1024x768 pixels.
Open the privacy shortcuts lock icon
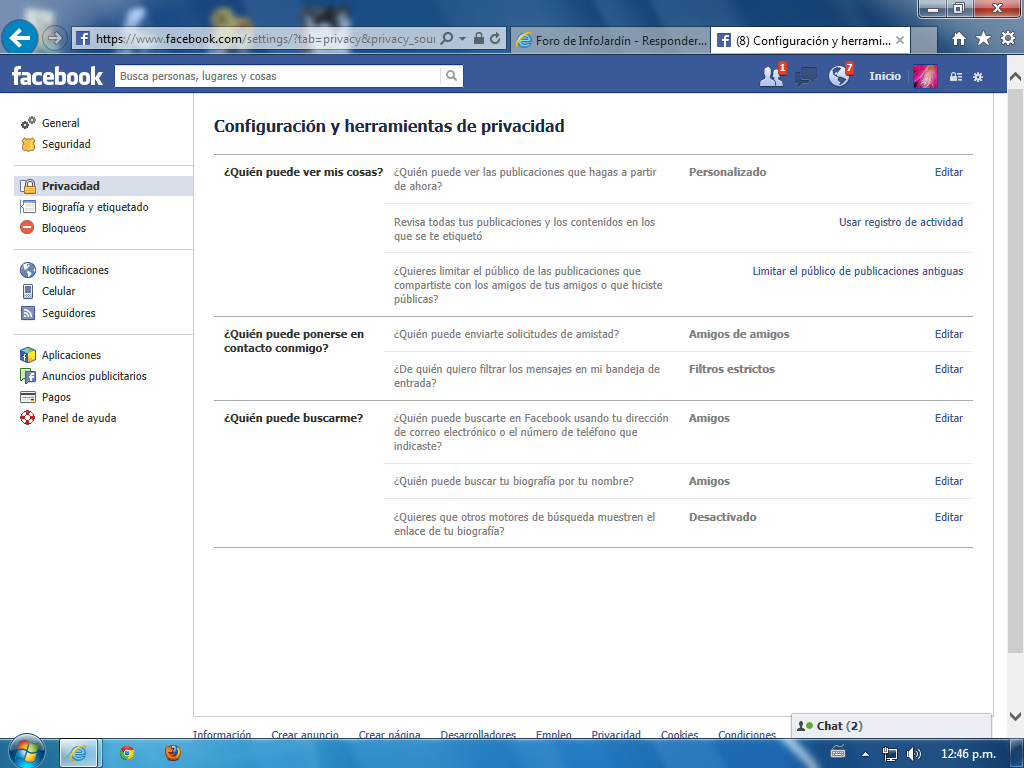coord(955,77)
